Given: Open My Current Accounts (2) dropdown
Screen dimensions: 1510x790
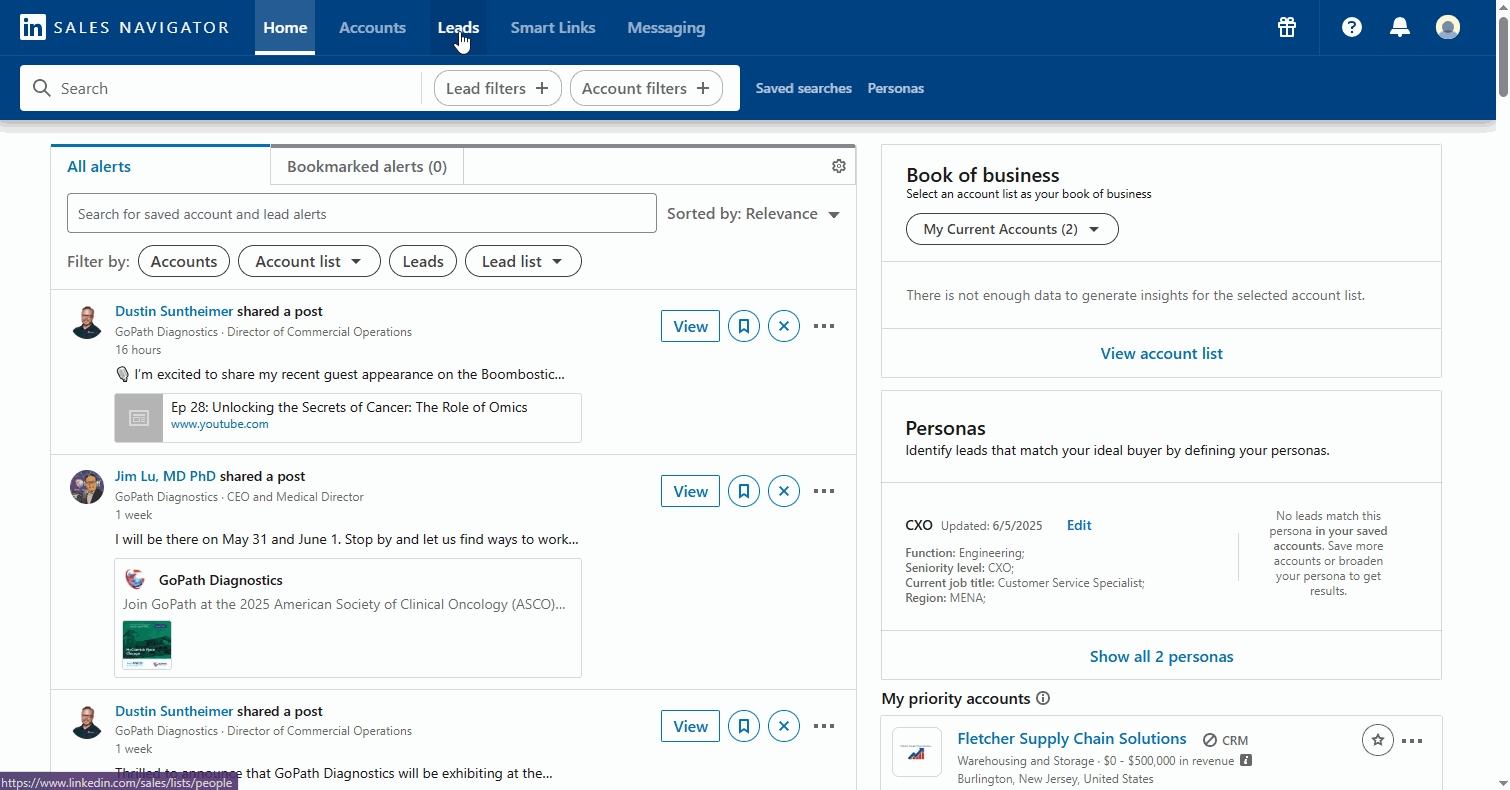Looking at the screenshot, I should [1012, 229].
